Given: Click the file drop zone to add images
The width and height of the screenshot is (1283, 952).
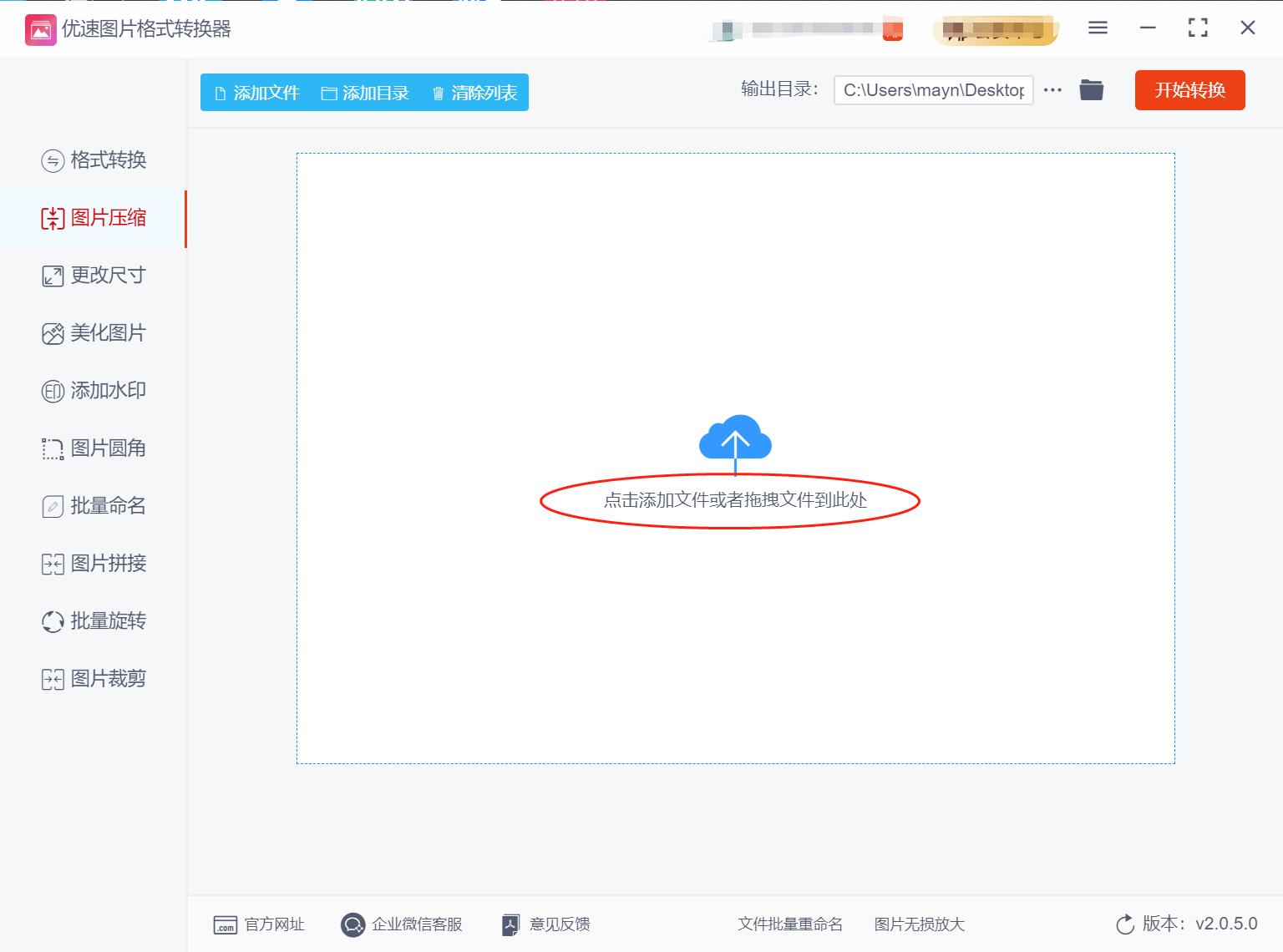Looking at the screenshot, I should pyautogui.click(x=734, y=501).
